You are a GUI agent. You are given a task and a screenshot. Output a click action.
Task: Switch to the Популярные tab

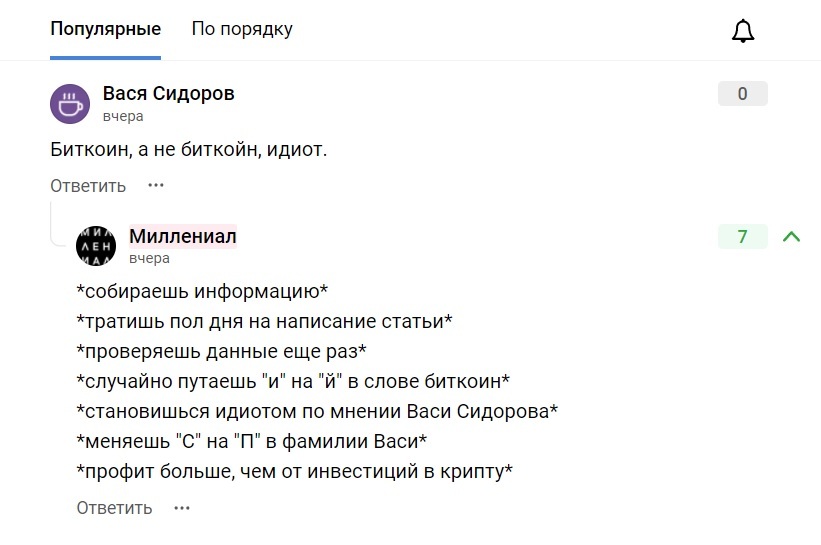[x=105, y=29]
